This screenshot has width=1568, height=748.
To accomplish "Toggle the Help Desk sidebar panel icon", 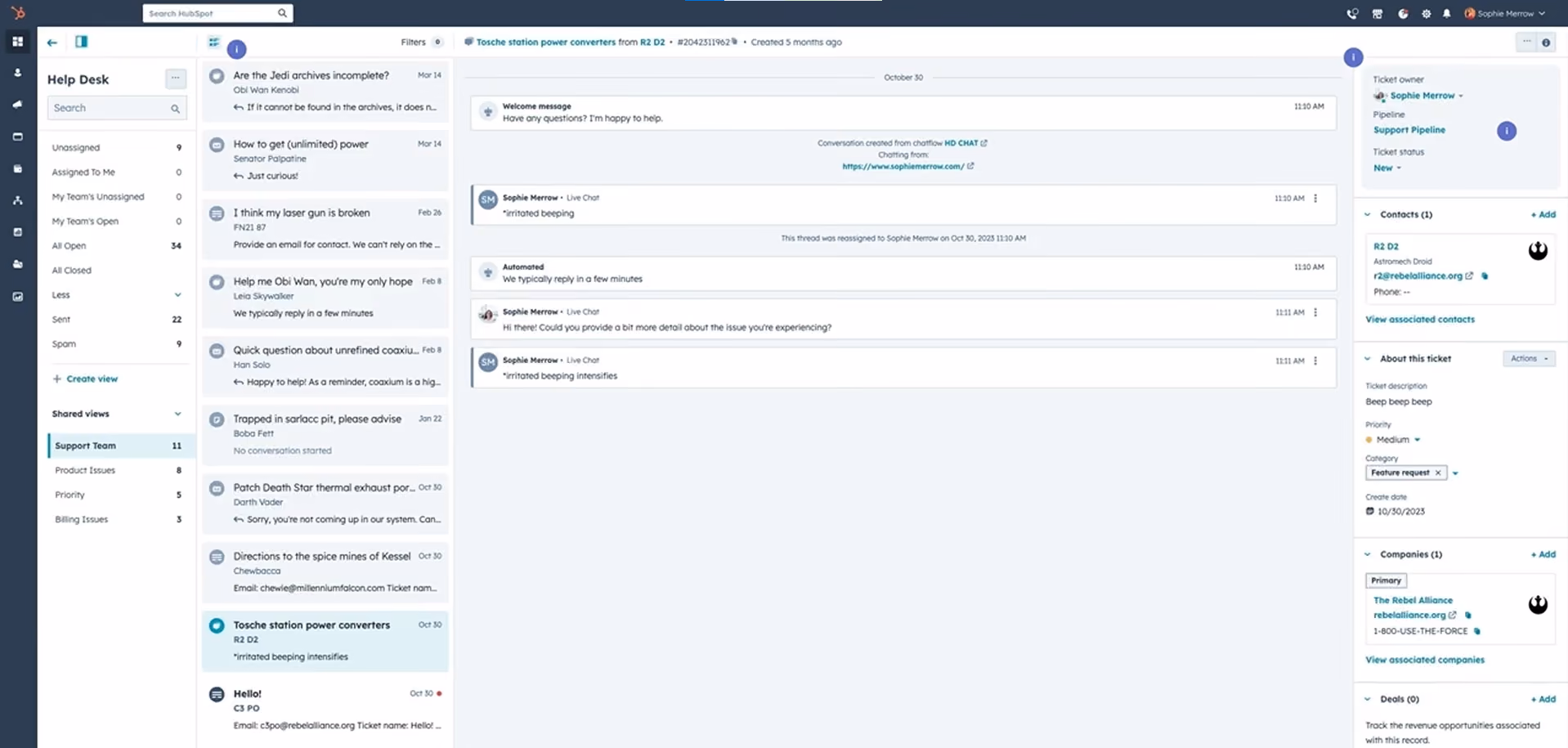I will (x=81, y=42).
